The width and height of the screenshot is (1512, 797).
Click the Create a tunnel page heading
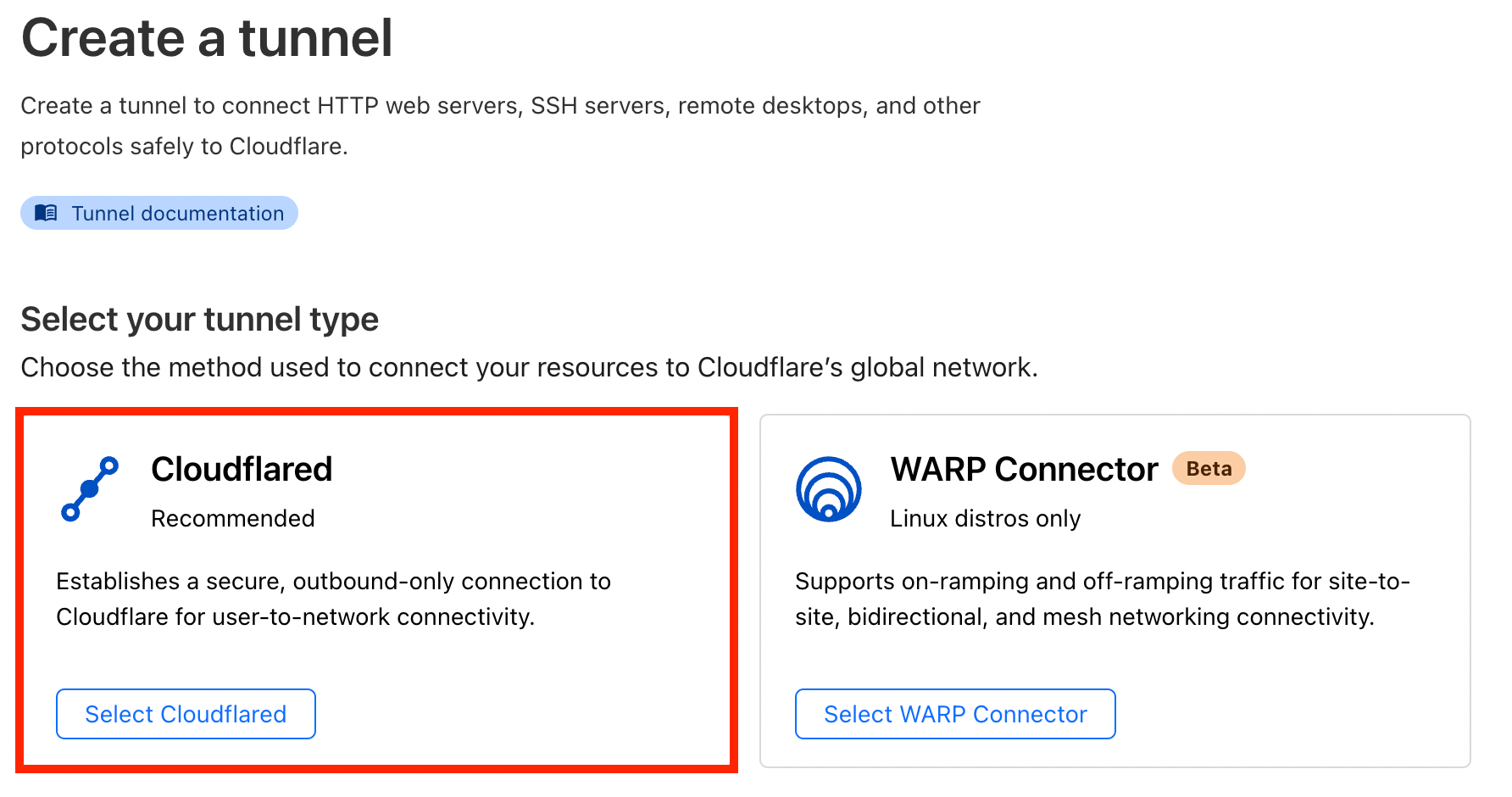pos(207,39)
